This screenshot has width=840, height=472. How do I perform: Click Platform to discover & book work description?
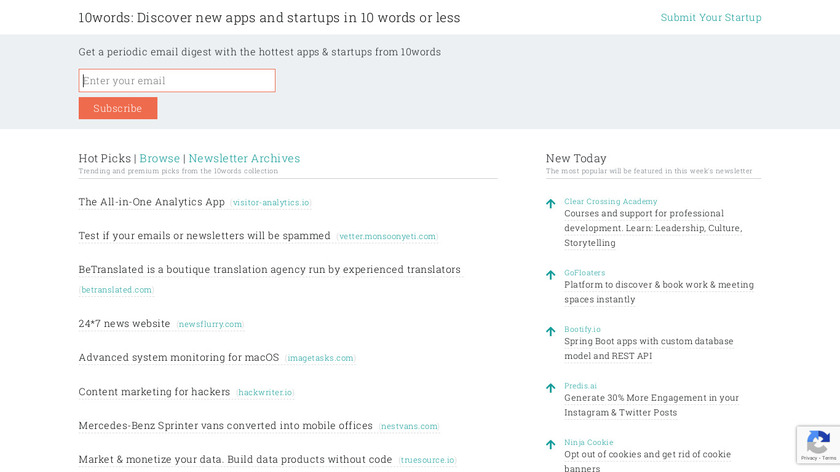[x=659, y=292]
